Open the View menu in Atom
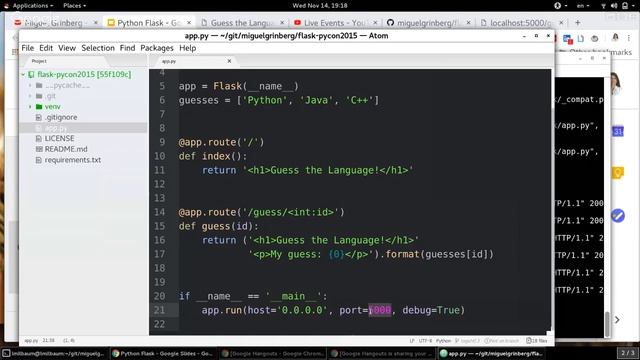 pos(67,48)
